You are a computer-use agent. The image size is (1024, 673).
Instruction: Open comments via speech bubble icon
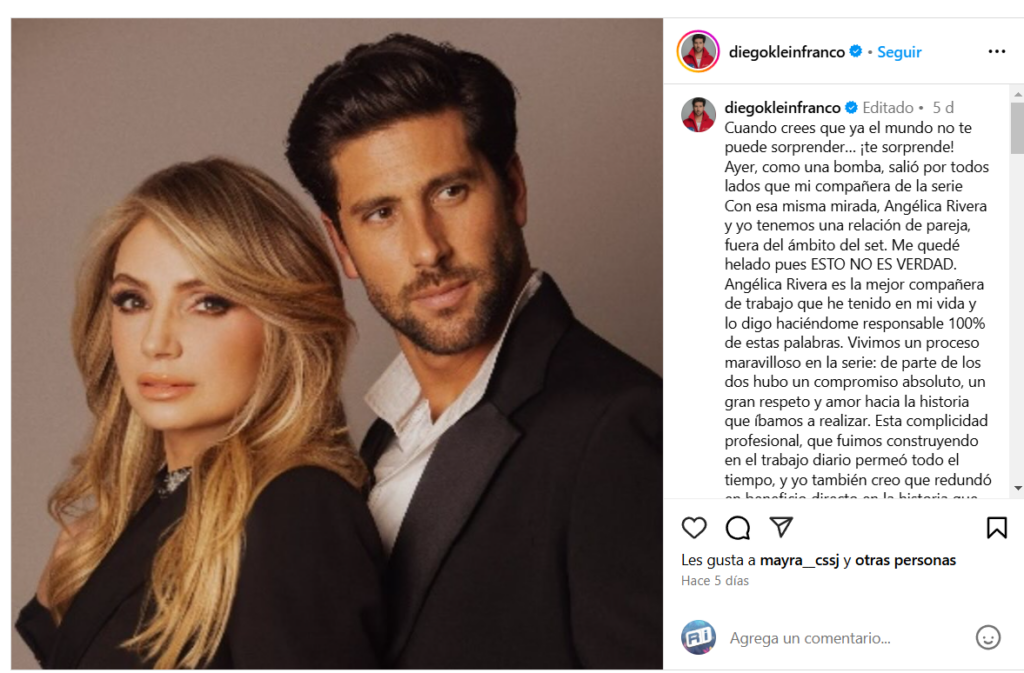tap(737, 527)
